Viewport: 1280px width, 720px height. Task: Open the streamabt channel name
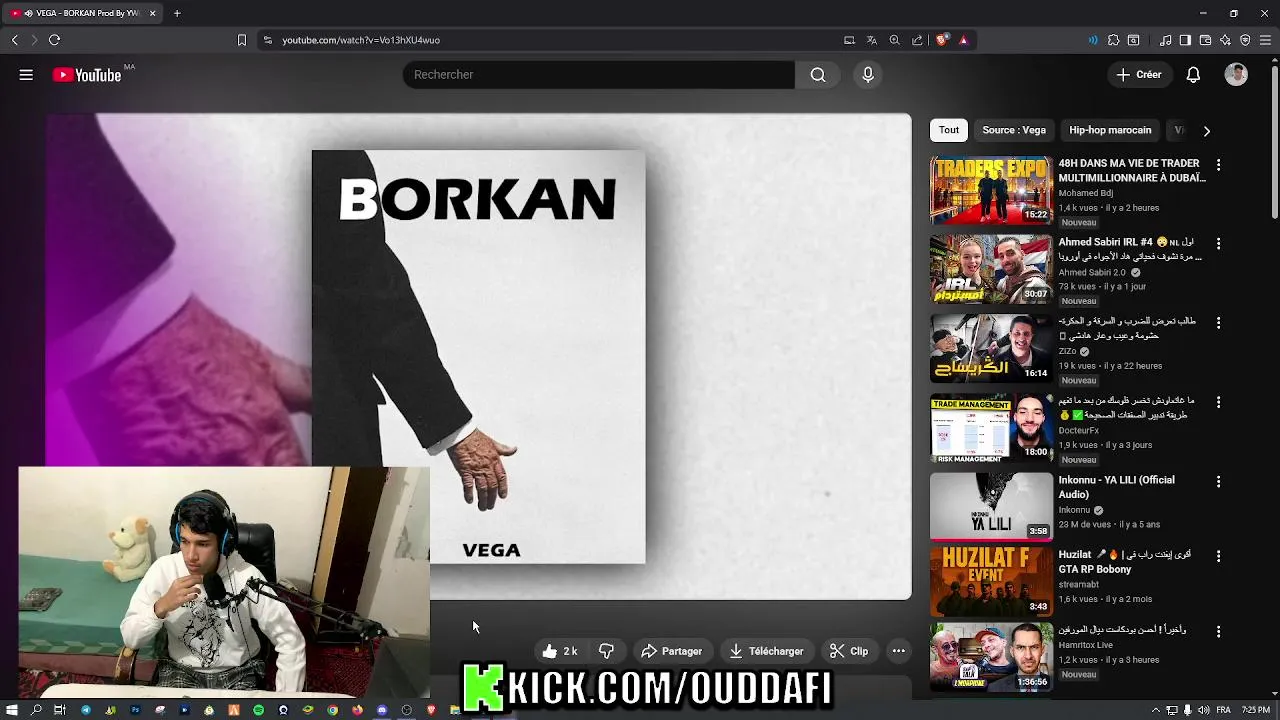pos(1079,584)
